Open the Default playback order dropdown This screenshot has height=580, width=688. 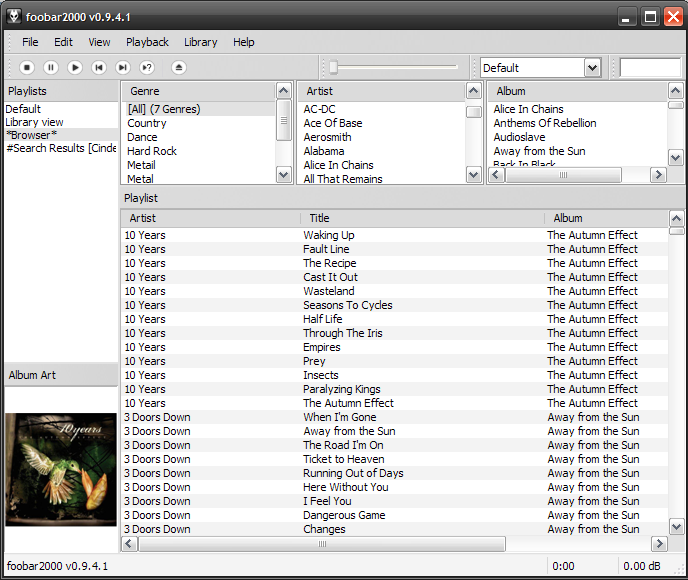point(592,68)
